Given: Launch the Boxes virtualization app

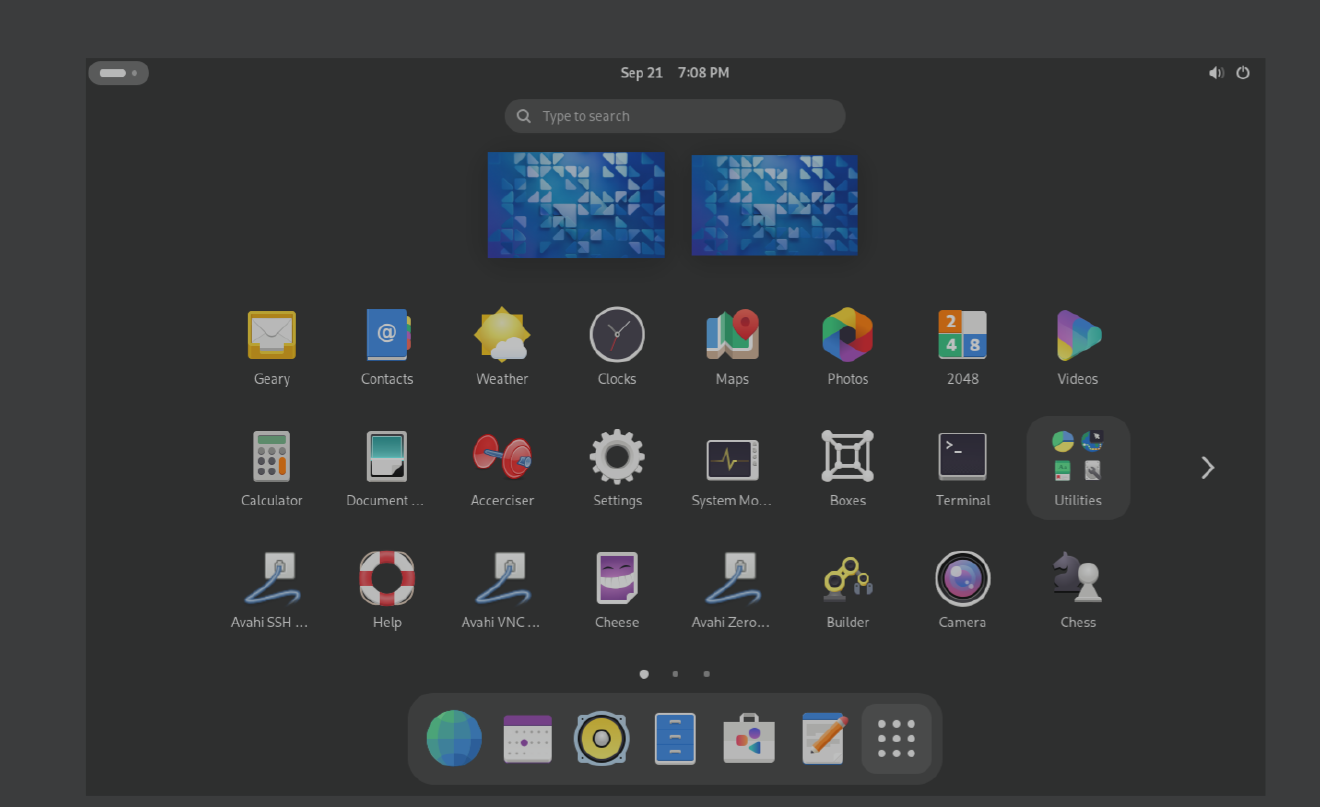Looking at the screenshot, I should coord(846,466).
